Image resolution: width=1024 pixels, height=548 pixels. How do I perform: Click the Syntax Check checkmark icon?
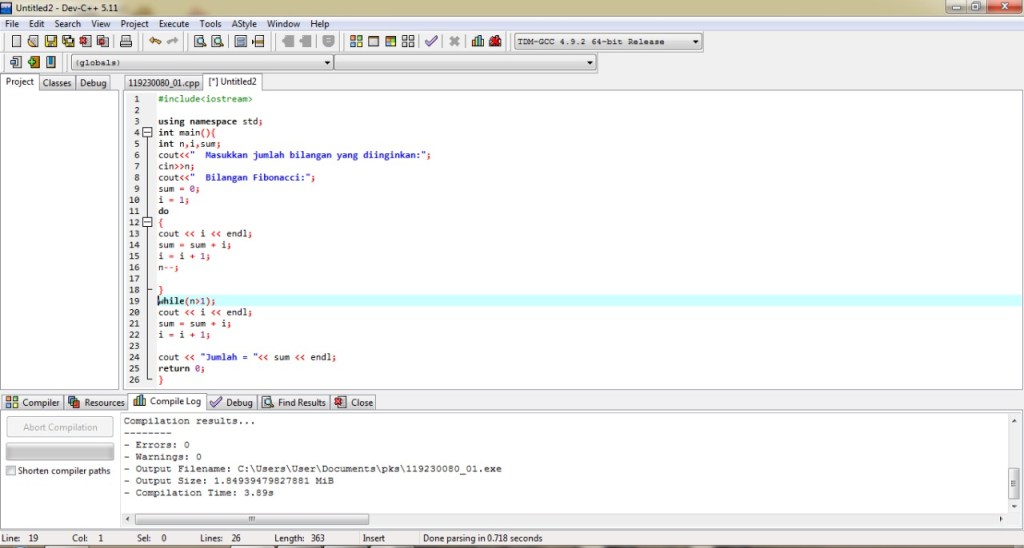click(431, 42)
